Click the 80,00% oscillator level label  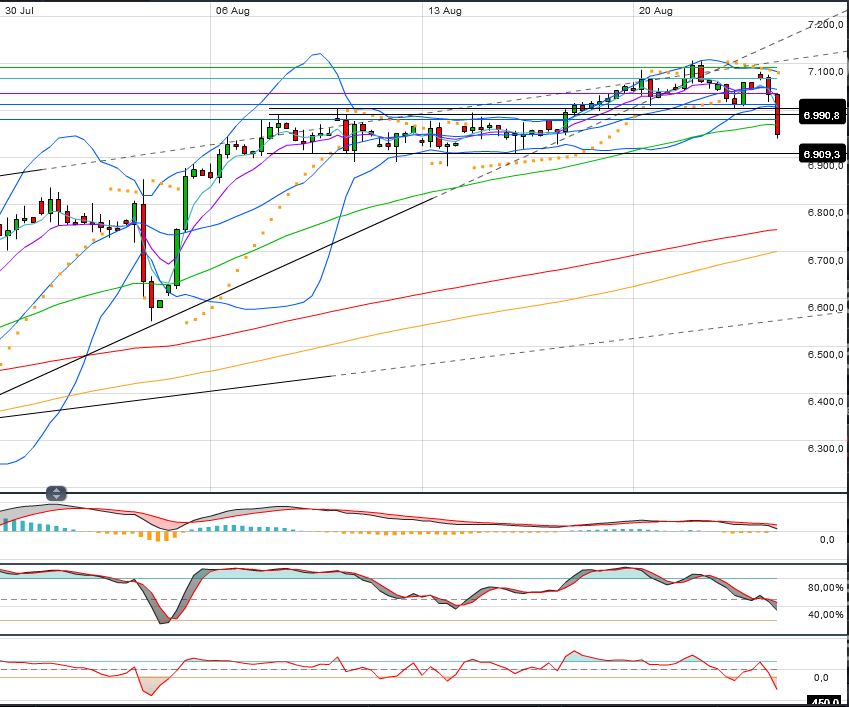pyautogui.click(x=825, y=588)
